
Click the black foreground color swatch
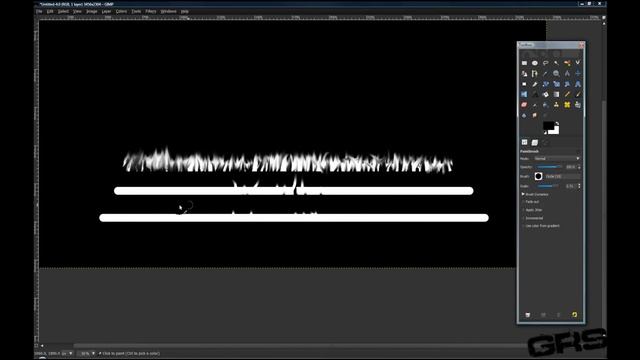[x=548, y=126]
